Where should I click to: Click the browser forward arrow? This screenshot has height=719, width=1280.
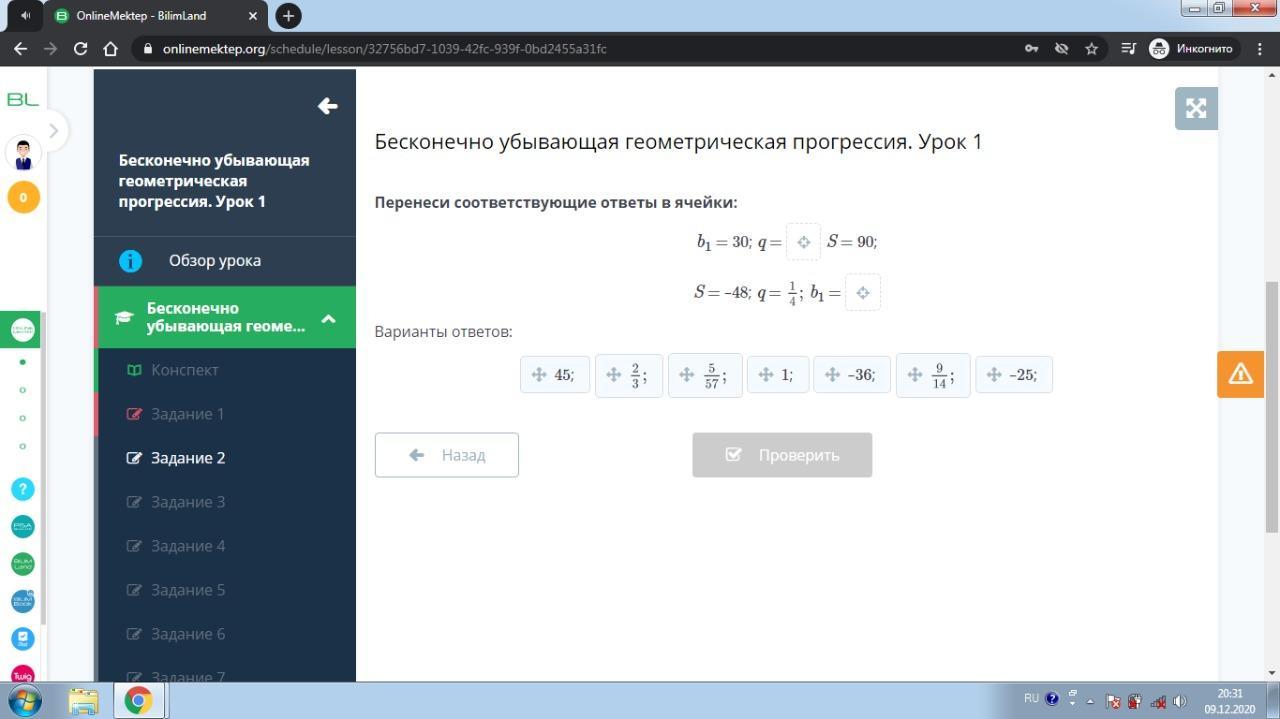(50, 48)
